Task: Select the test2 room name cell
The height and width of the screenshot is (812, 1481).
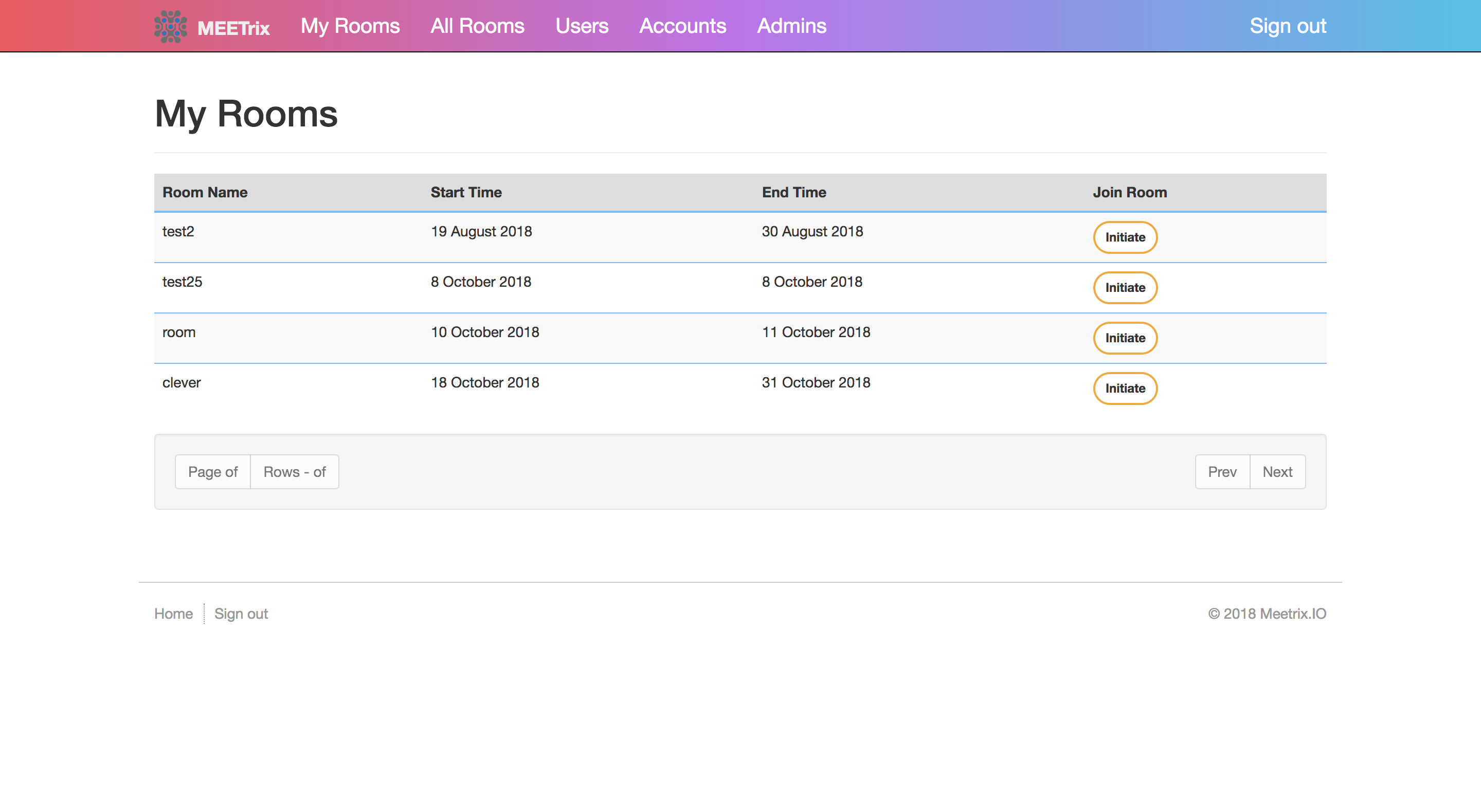Action: (x=178, y=232)
